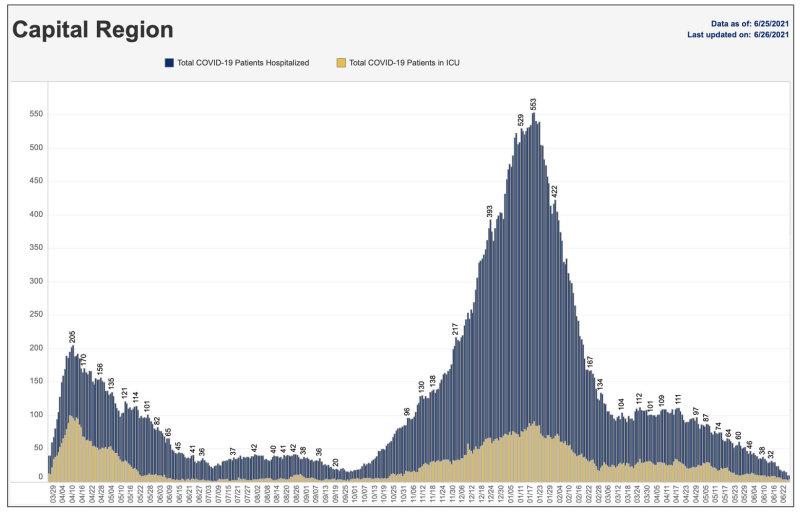Click the data label 156
Image resolution: width=800 pixels, height=513 pixels.
100,369
